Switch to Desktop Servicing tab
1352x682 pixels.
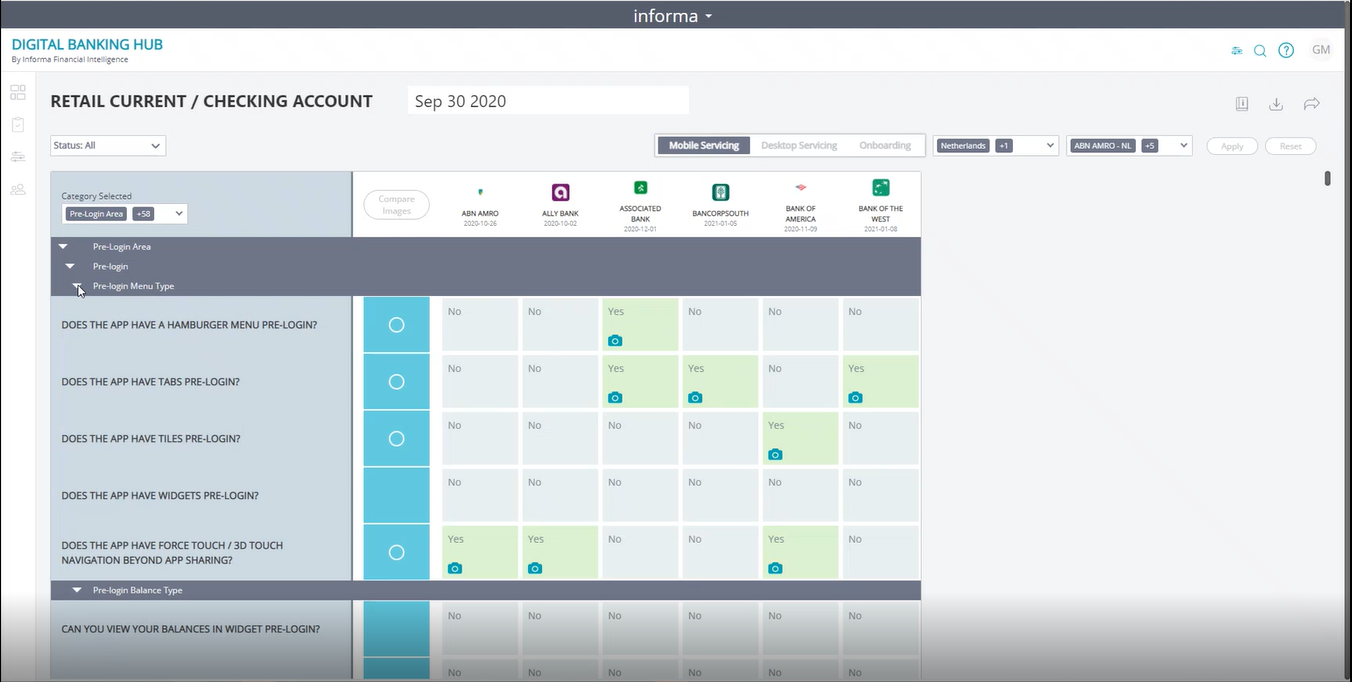[799, 146]
